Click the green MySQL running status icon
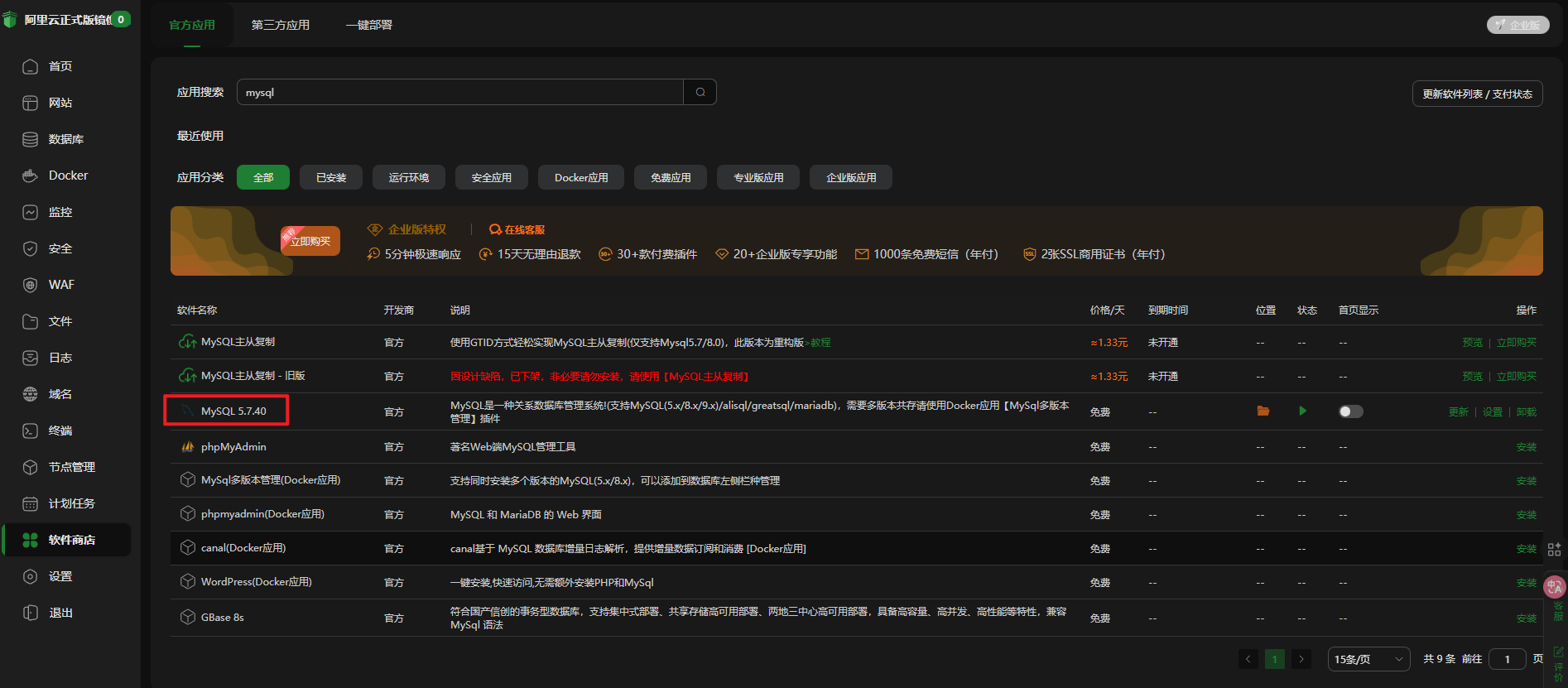 (1302, 411)
